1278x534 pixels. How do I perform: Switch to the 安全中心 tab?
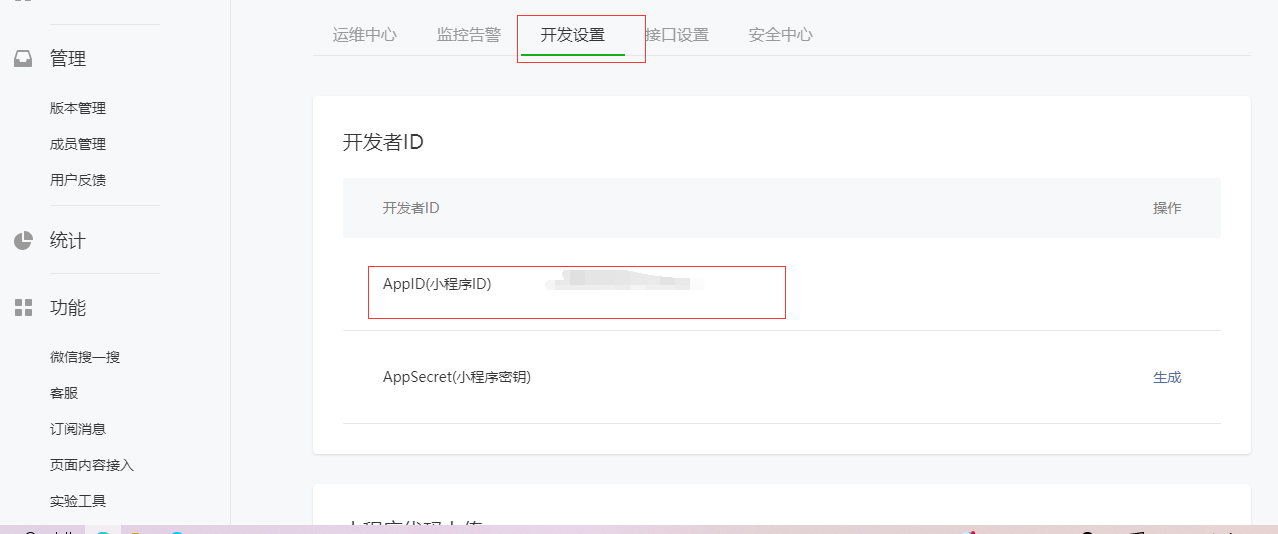pyautogui.click(x=781, y=35)
